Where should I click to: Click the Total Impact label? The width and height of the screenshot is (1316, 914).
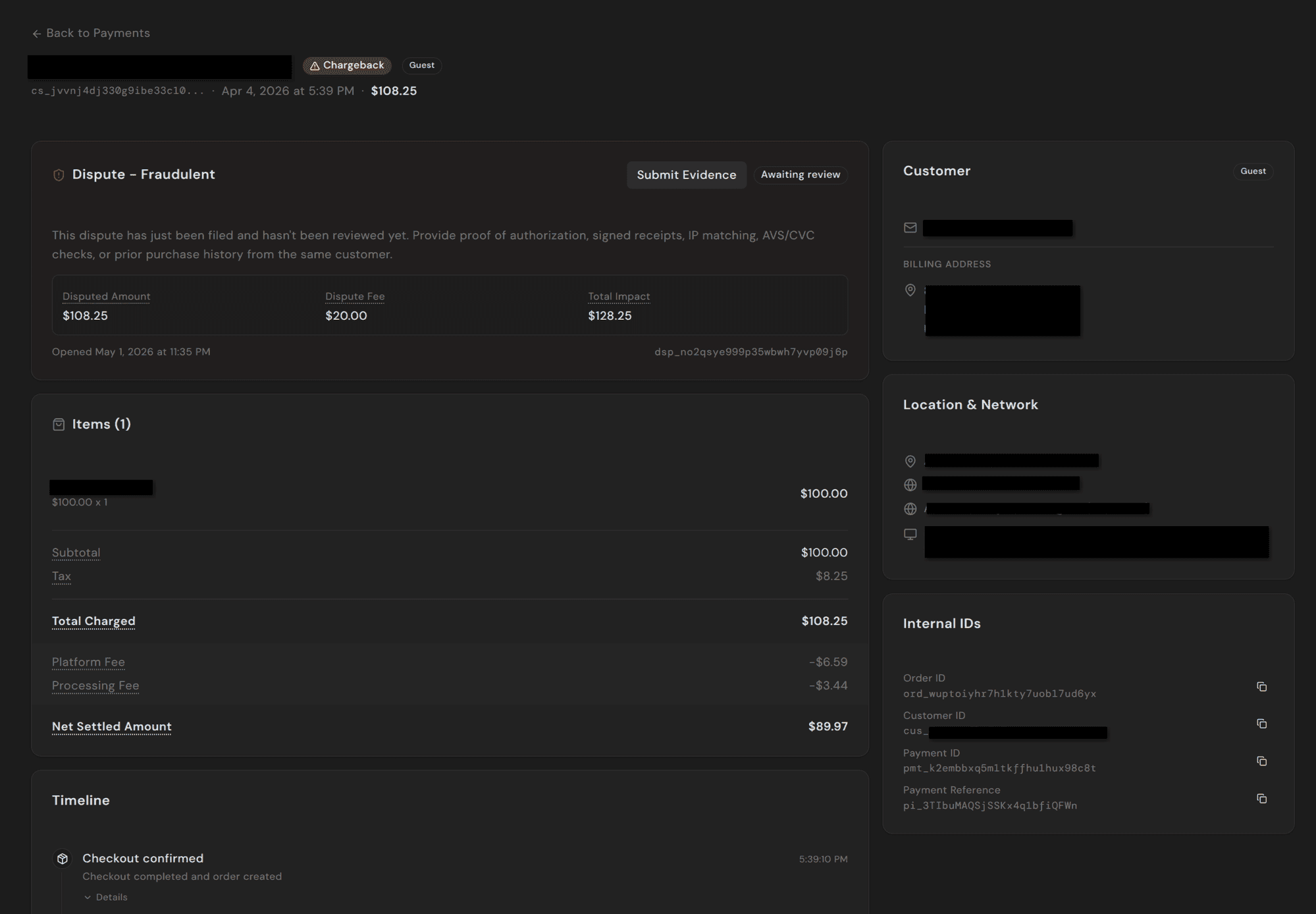coord(619,296)
